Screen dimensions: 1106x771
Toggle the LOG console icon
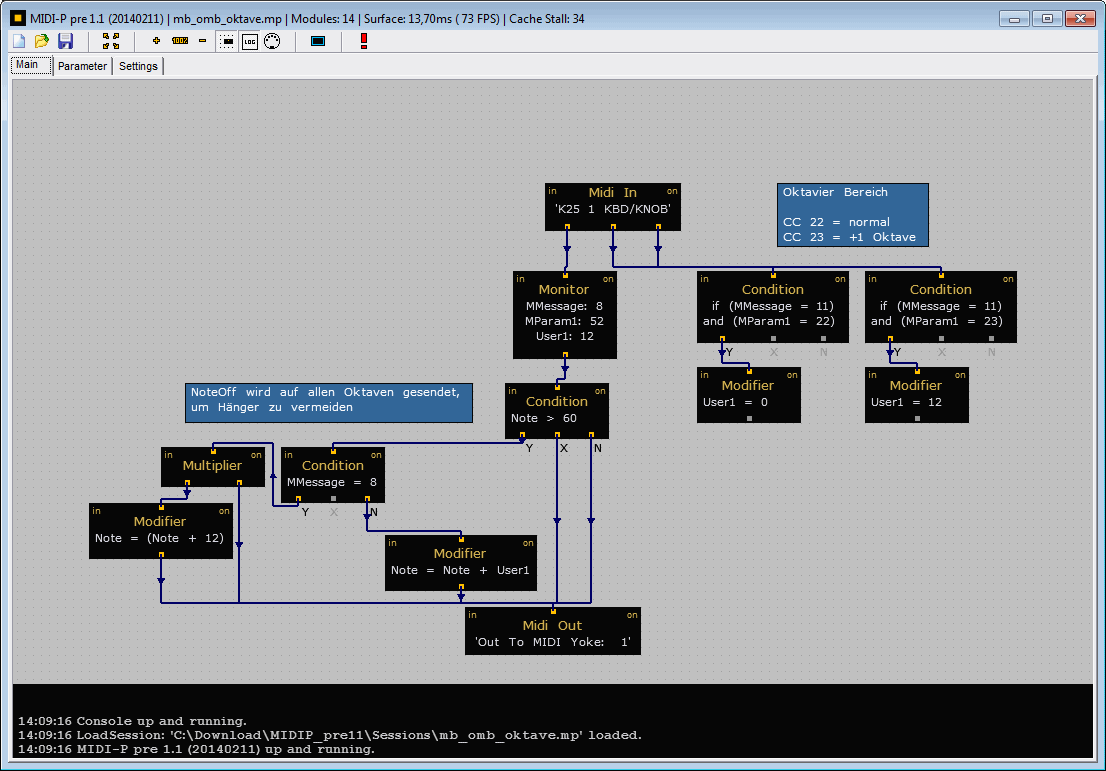[250, 42]
